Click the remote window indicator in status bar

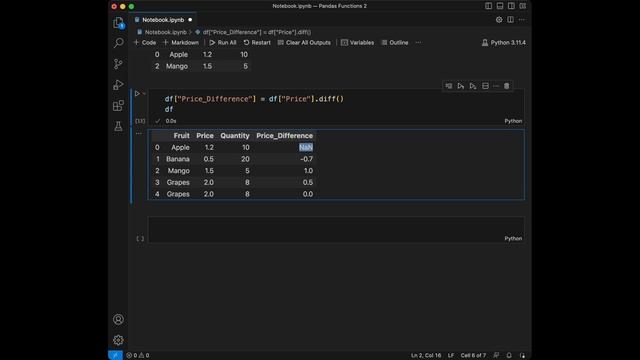[116, 356]
